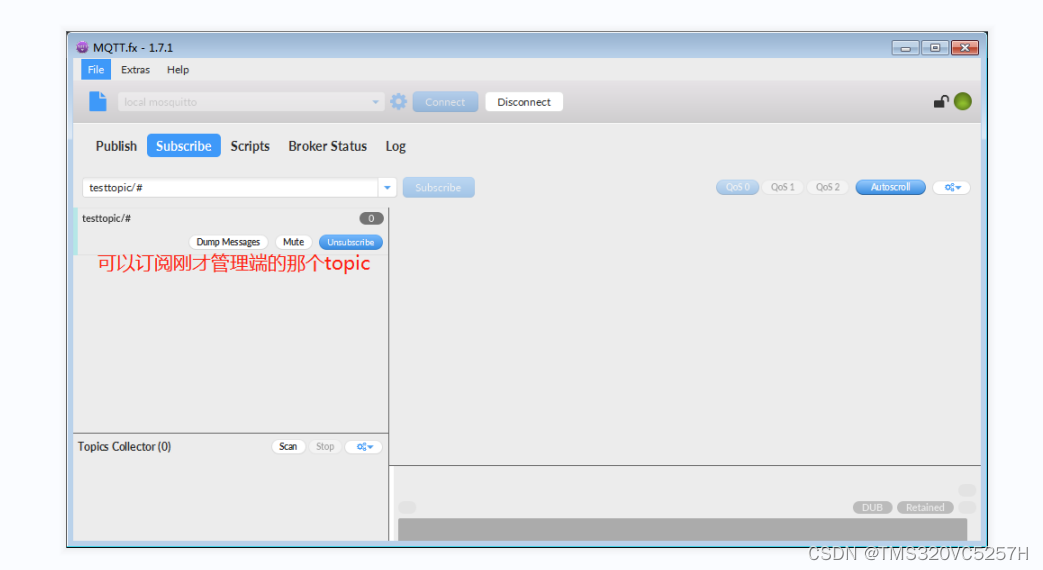
Task: Click the unlocked padlock TLS icon
Action: [941, 102]
